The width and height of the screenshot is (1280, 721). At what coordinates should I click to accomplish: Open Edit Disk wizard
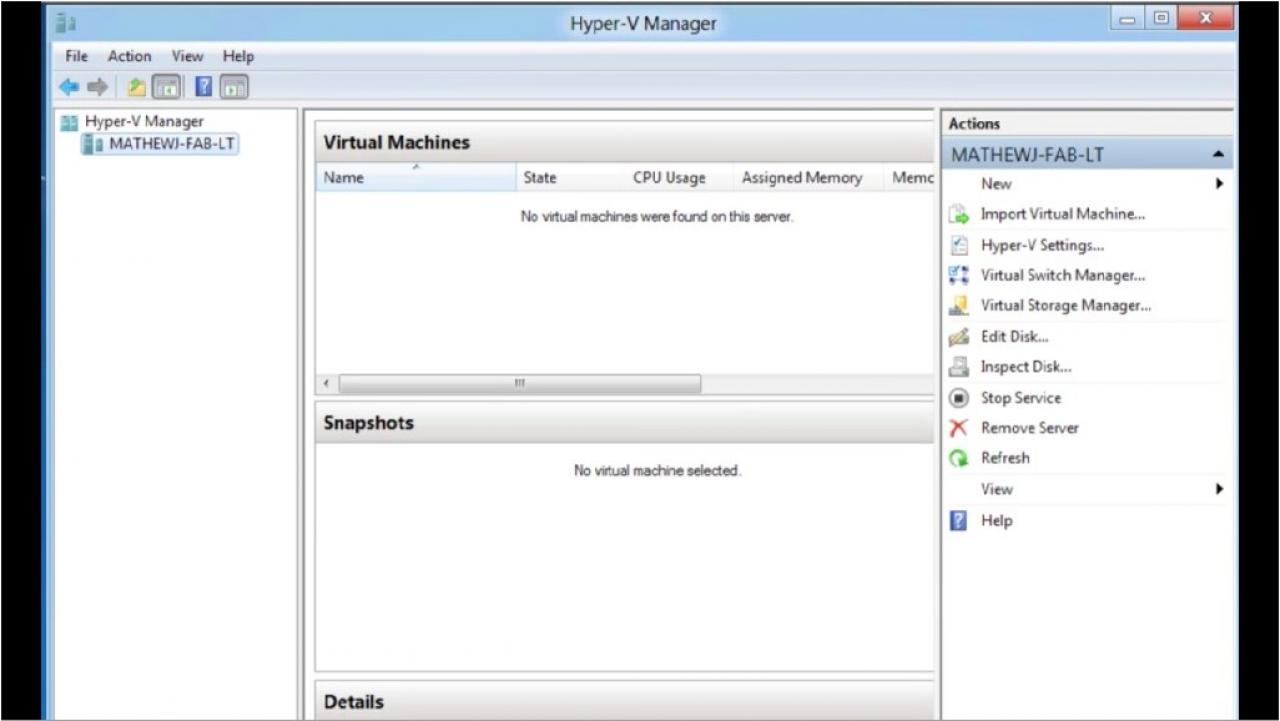coord(1014,336)
